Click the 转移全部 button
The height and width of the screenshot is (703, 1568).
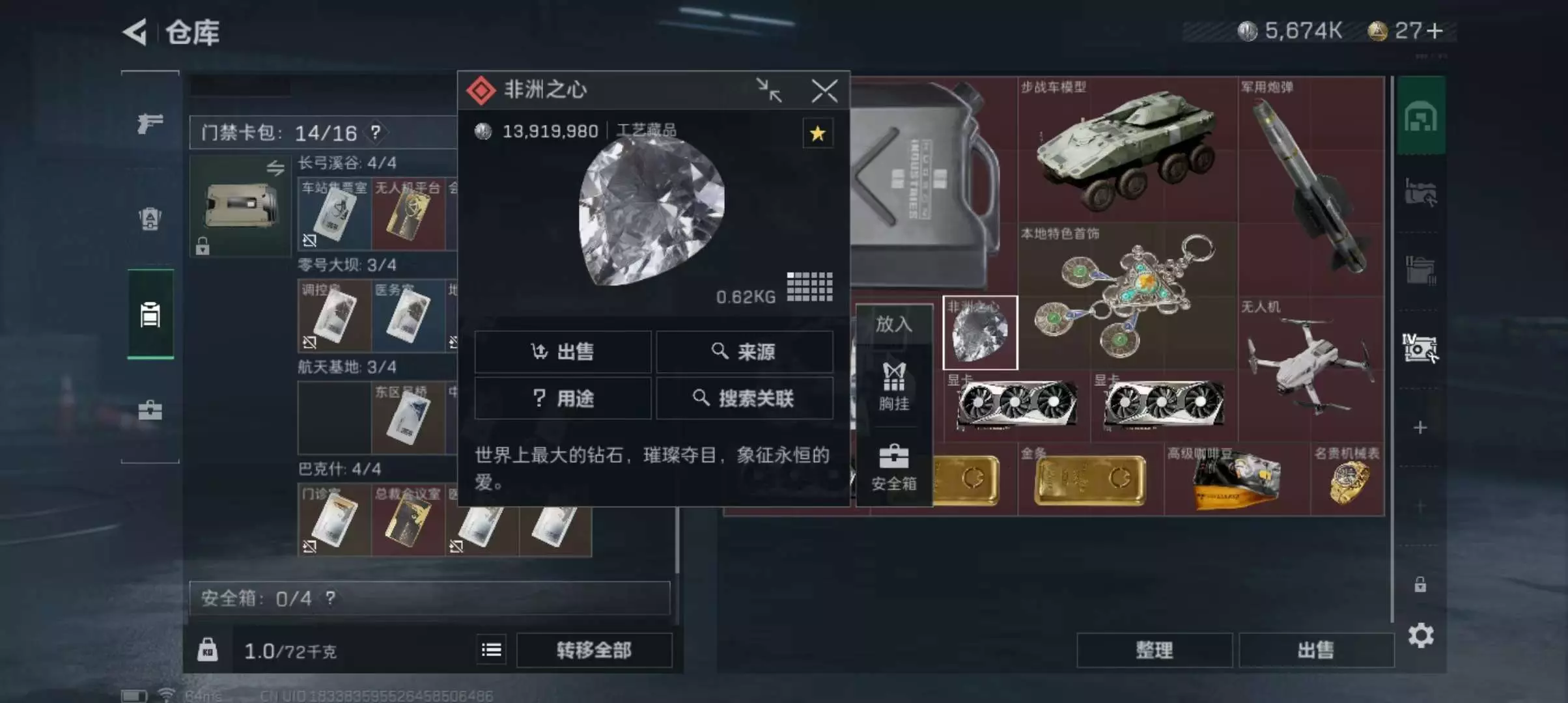point(594,650)
